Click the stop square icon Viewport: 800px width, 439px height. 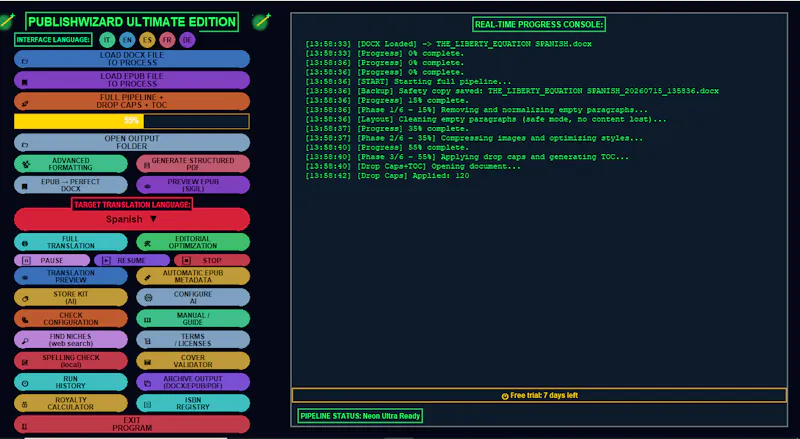click(186, 260)
